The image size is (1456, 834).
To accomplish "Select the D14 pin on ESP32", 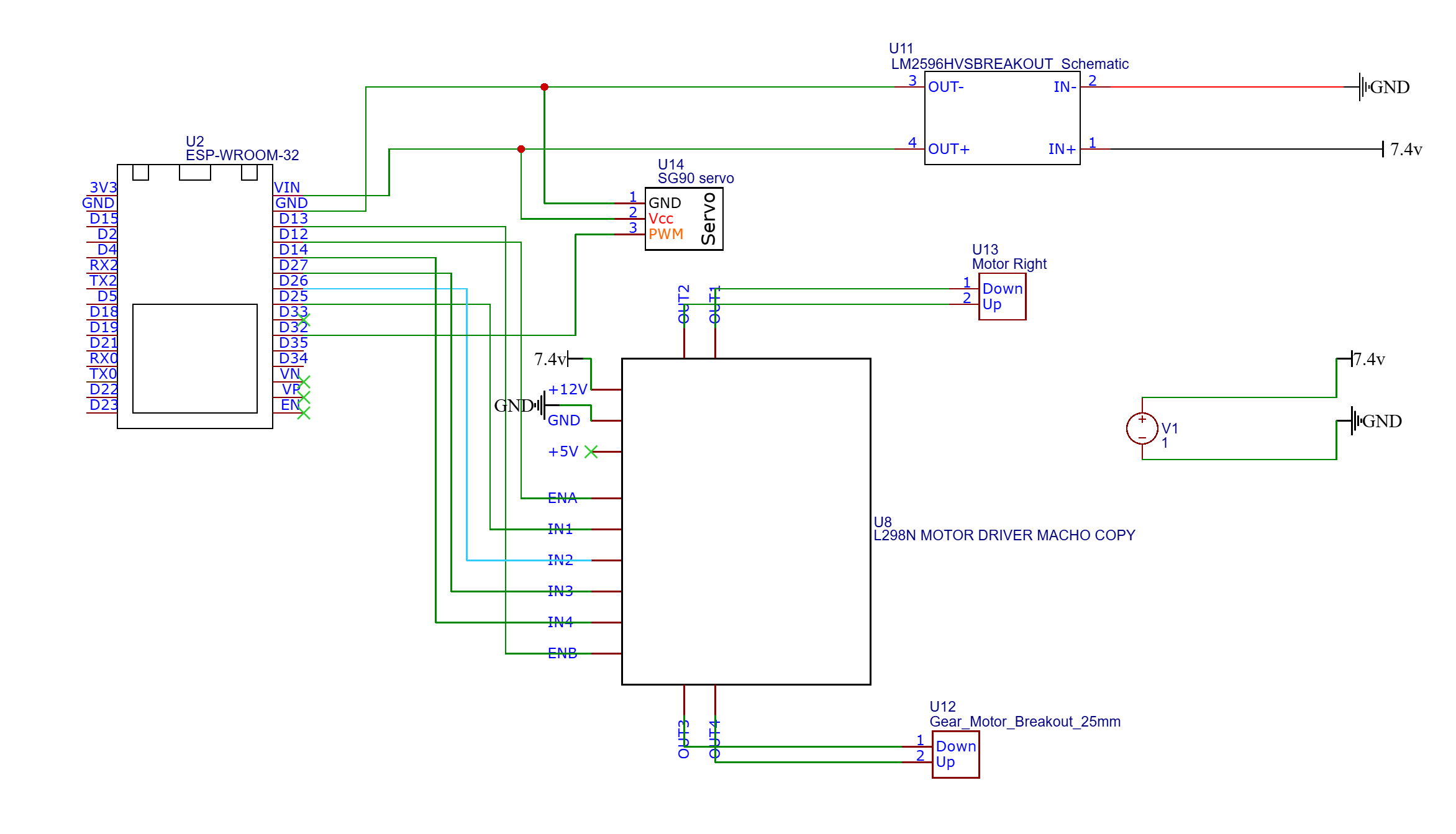I will 293,250.
